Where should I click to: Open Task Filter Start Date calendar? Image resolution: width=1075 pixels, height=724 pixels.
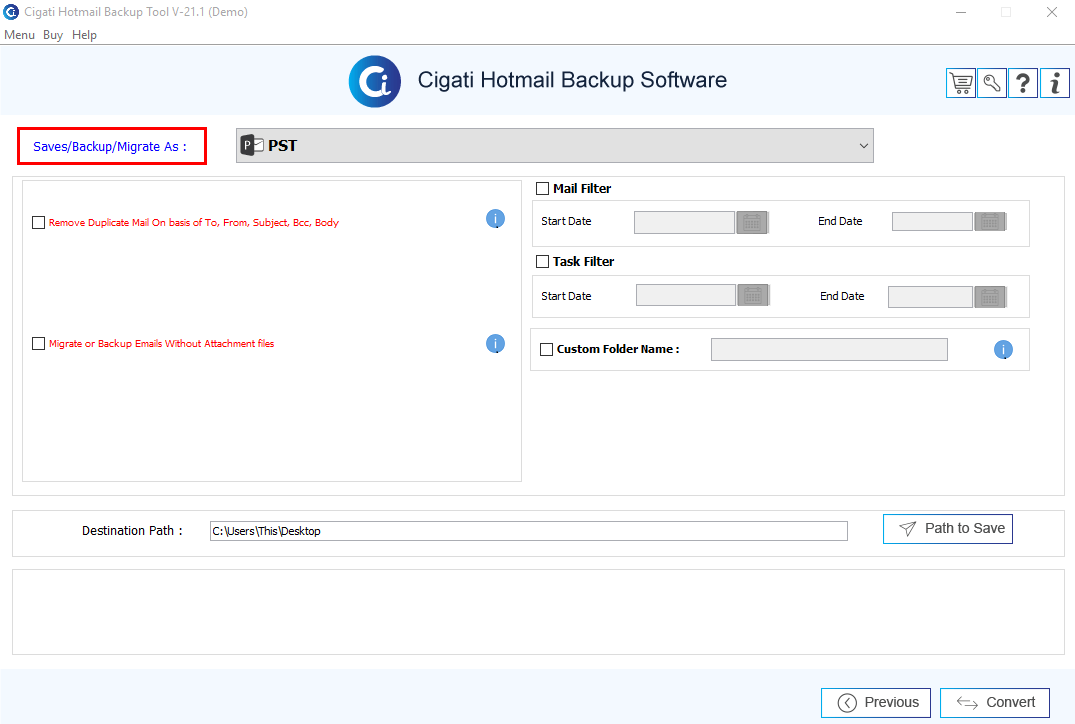(753, 295)
